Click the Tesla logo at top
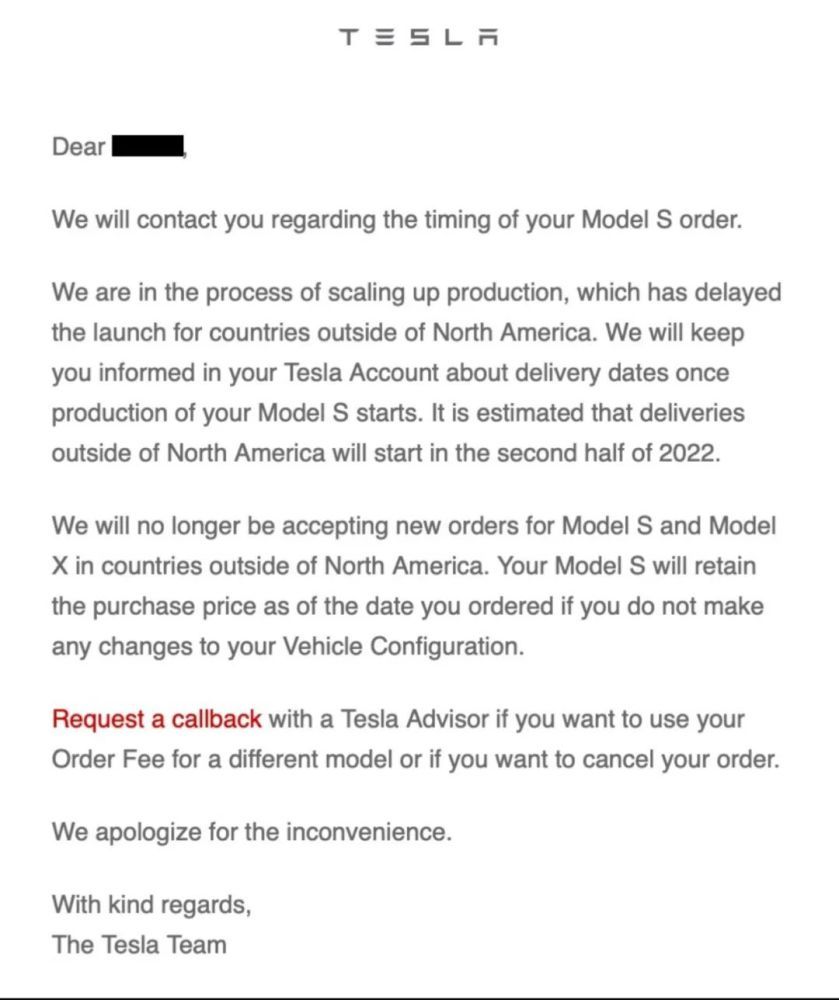Viewport: 839px width, 1000px height. [x=419, y=37]
